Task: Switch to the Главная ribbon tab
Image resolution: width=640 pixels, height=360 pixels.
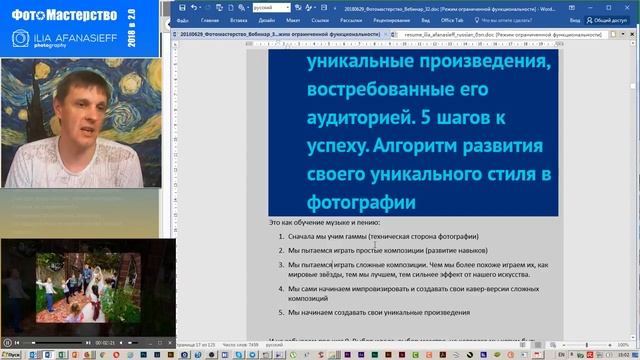Action: coord(210,20)
